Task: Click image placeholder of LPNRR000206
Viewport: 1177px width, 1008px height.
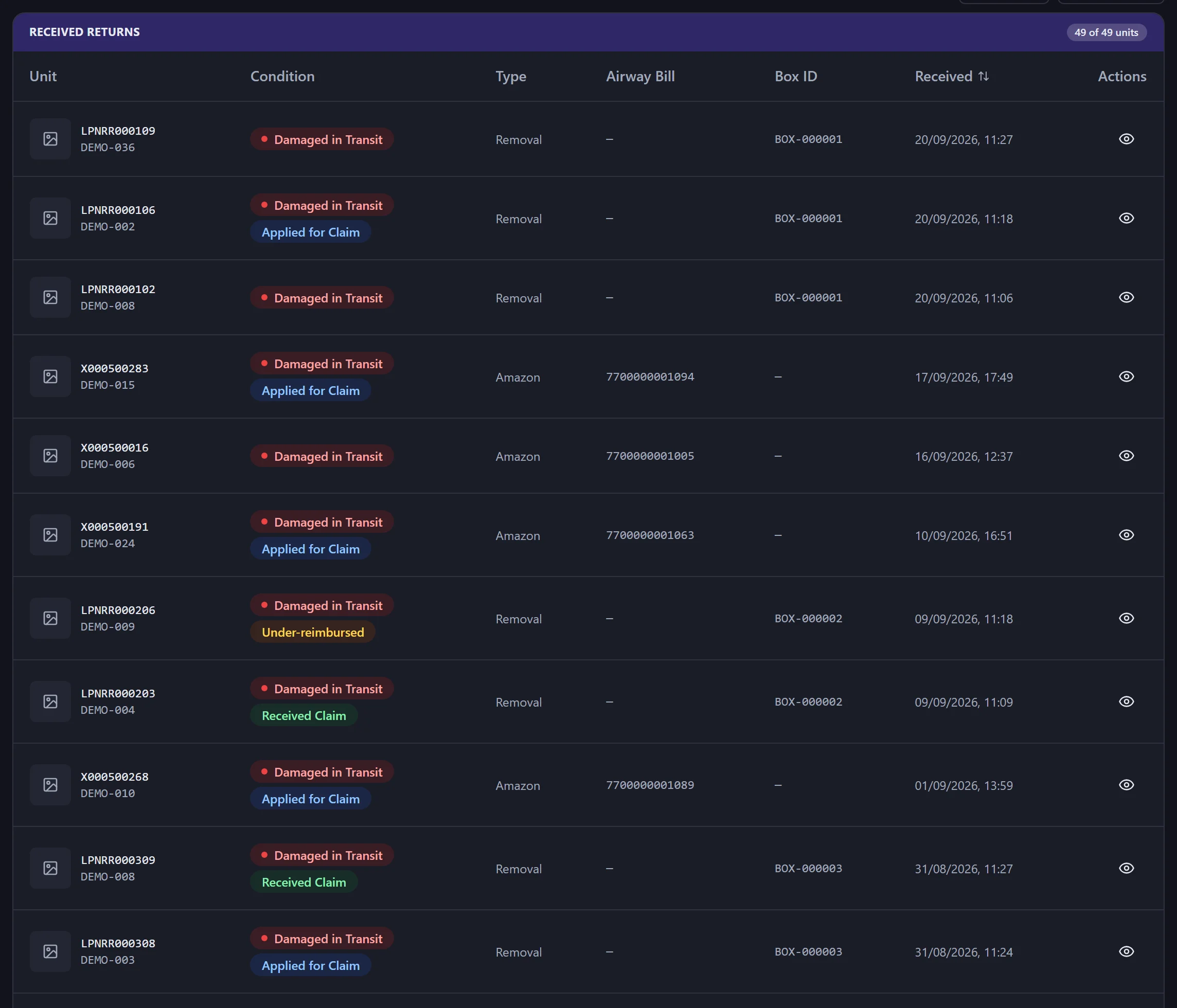Action: click(x=50, y=619)
